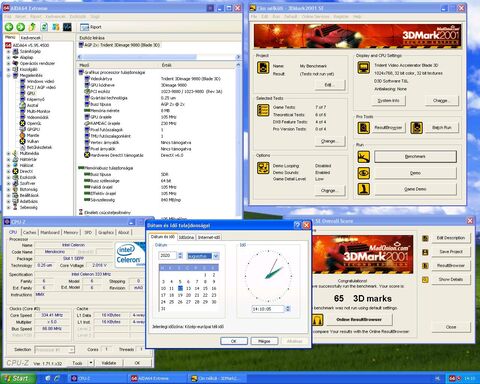Click 3DMark Options section icon
Image resolution: width=480 pixels, height=384 pixels.
pyautogui.click(x=263, y=168)
